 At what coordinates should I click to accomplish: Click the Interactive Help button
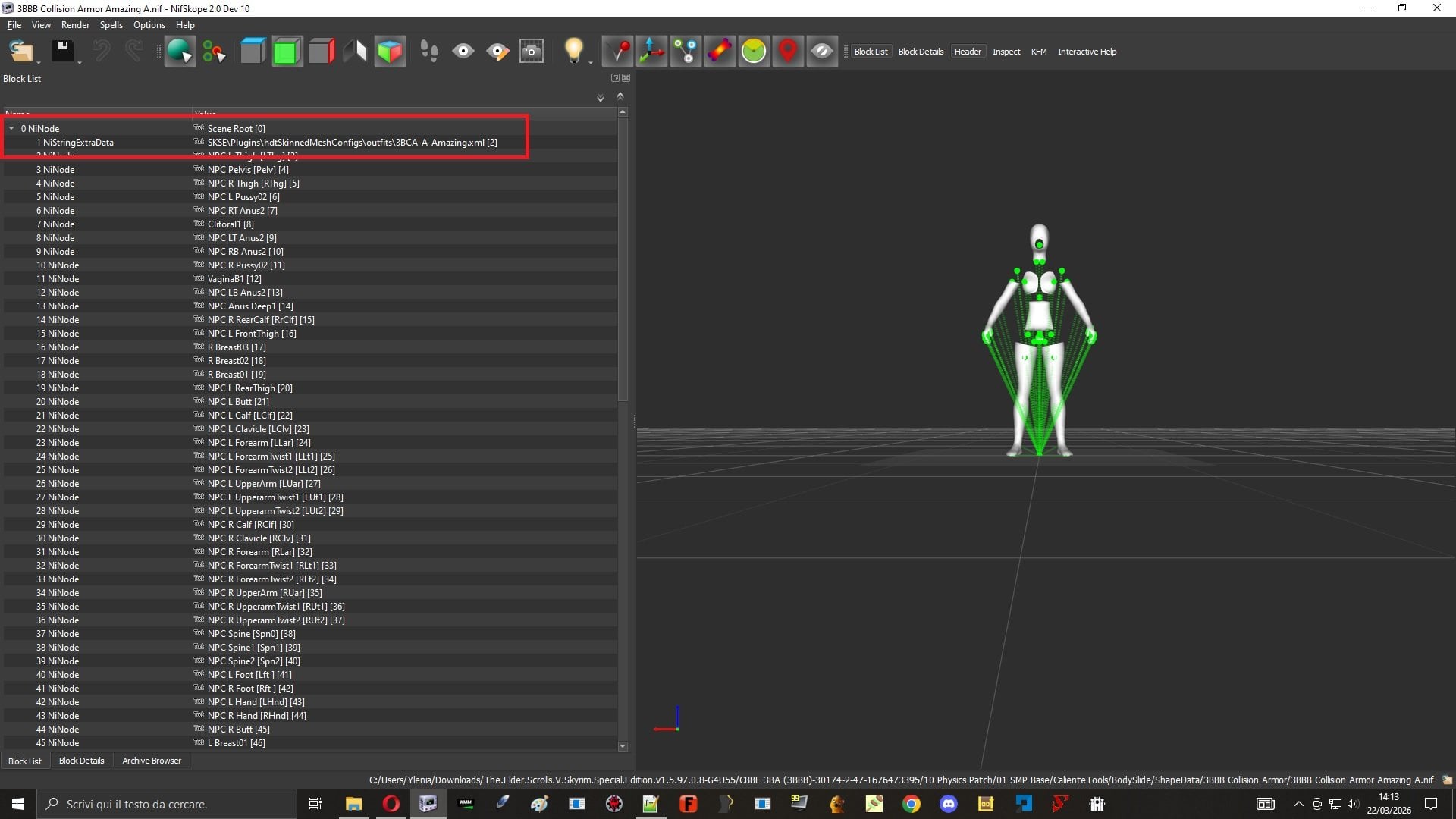pos(1087,52)
